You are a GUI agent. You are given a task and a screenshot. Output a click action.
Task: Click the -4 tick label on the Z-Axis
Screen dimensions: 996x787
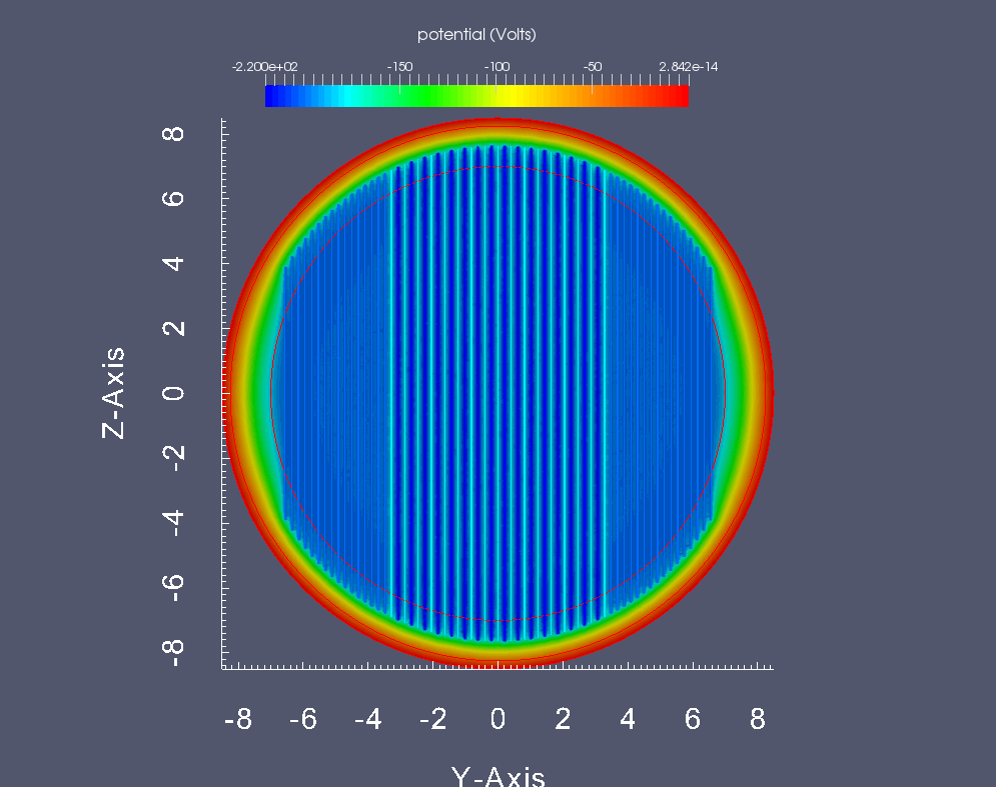[176, 523]
